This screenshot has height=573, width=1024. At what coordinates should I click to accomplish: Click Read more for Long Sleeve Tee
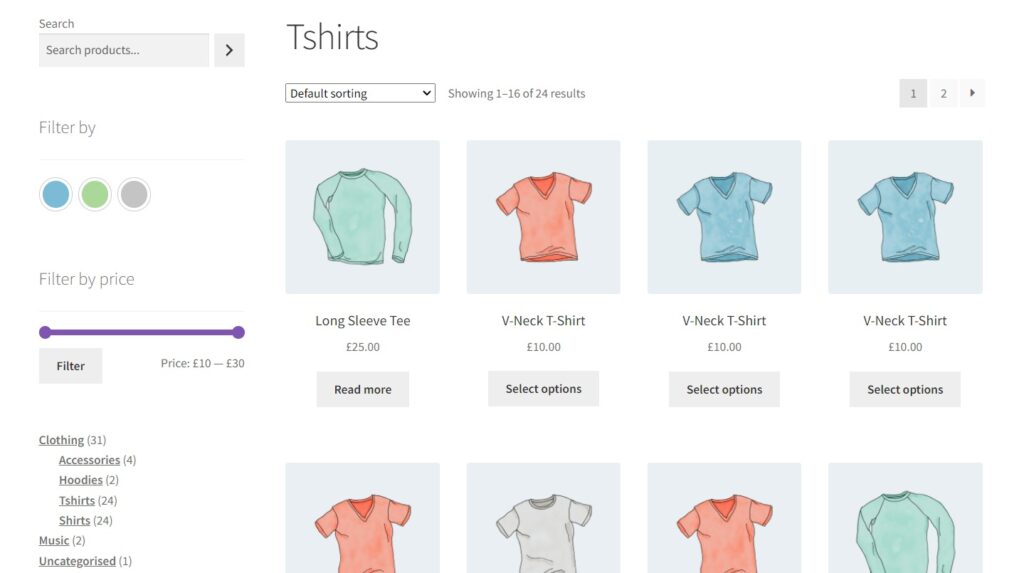tap(363, 390)
